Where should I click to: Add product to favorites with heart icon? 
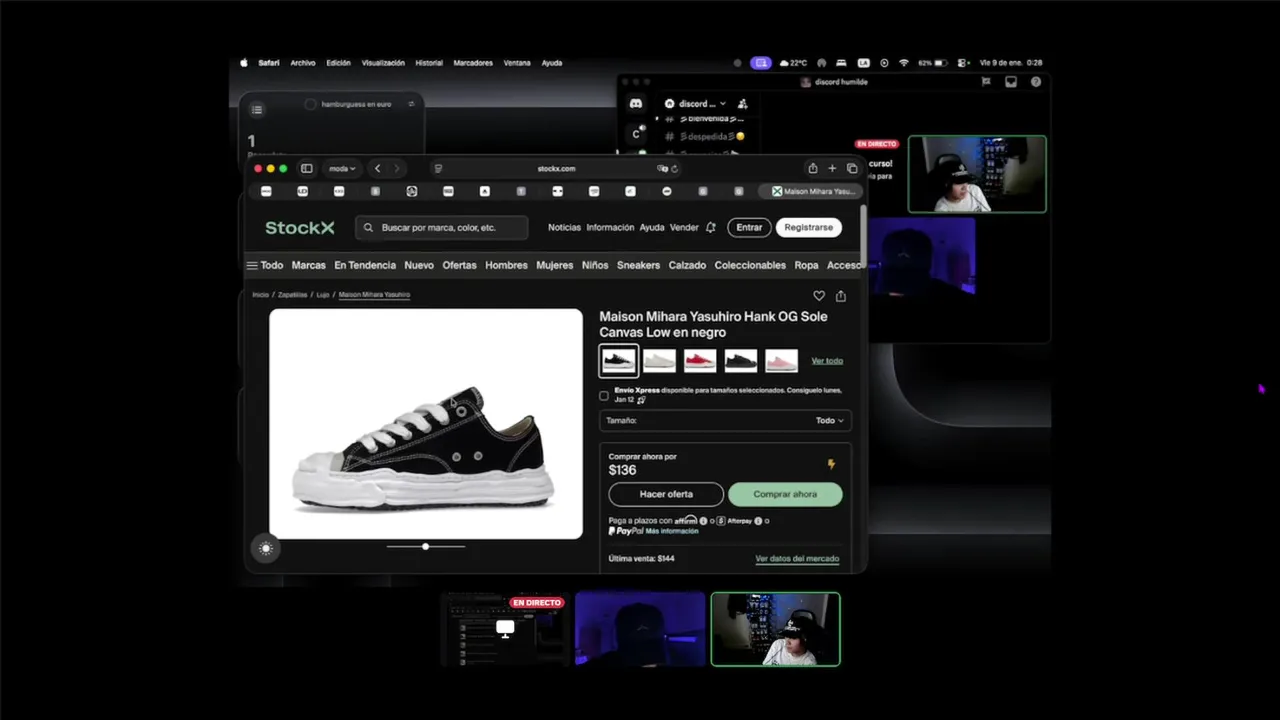coord(819,296)
